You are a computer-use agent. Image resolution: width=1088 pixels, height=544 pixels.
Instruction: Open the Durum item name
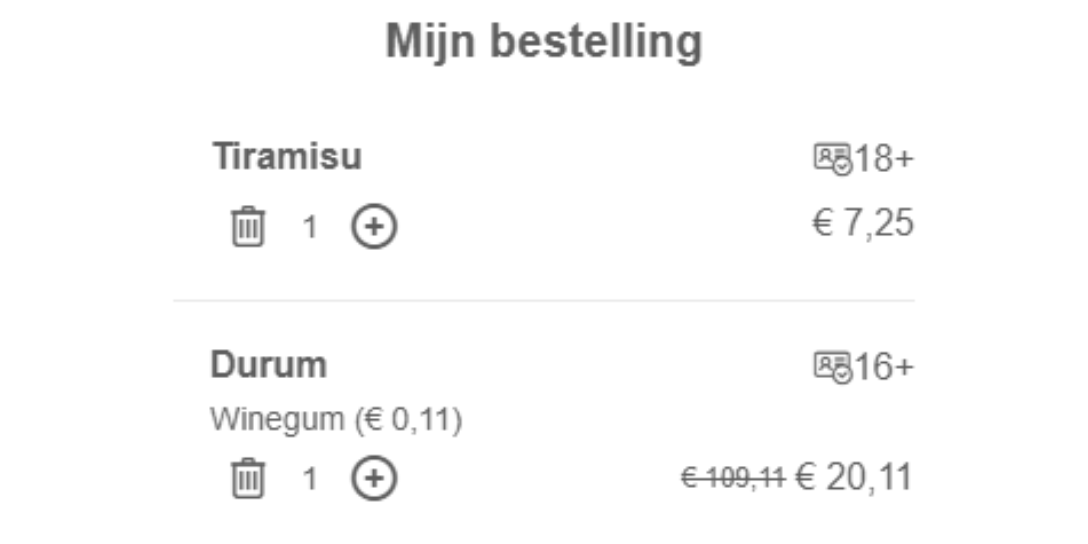pos(268,365)
